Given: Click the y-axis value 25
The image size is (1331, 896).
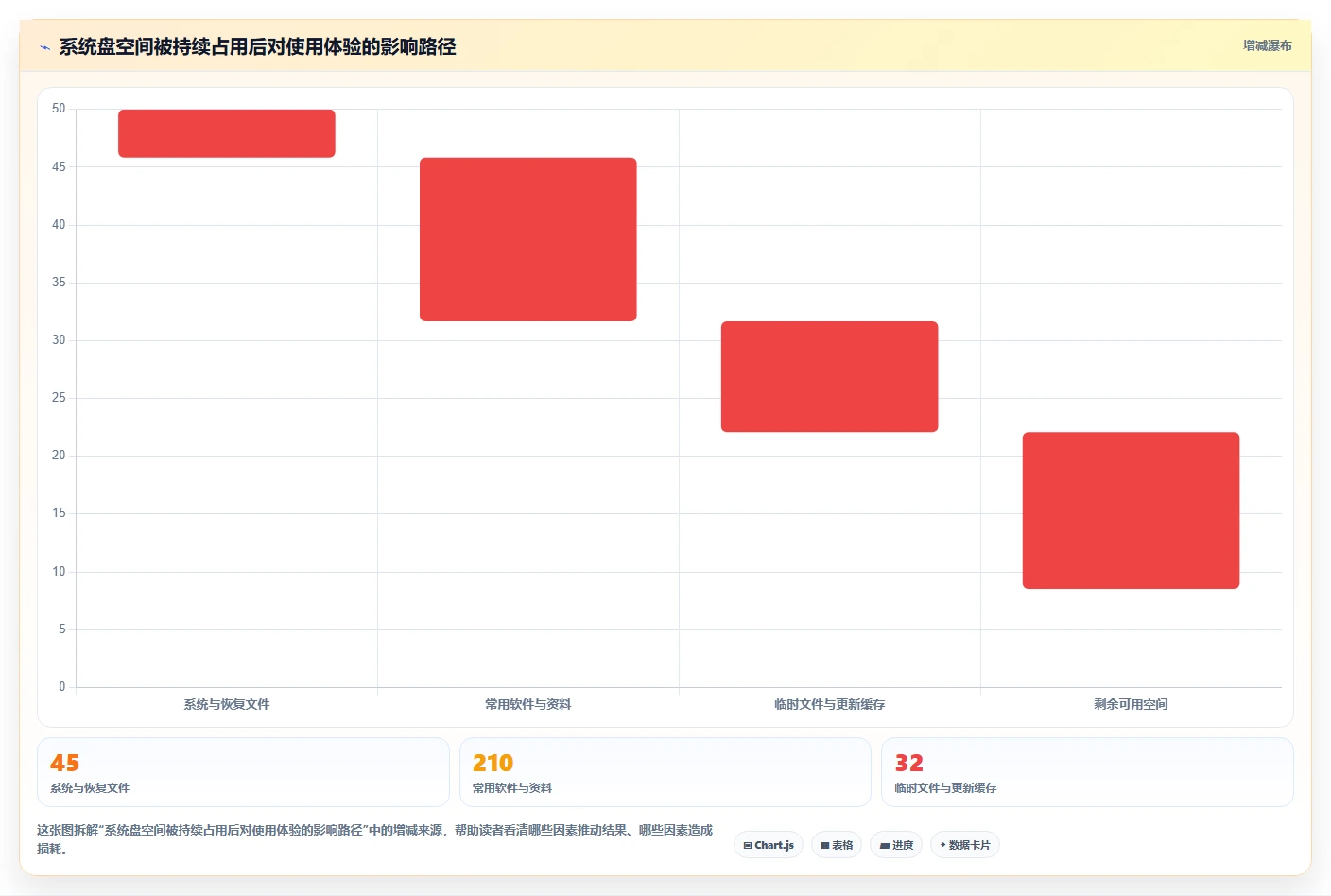Looking at the screenshot, I should [x=59, y=398].
